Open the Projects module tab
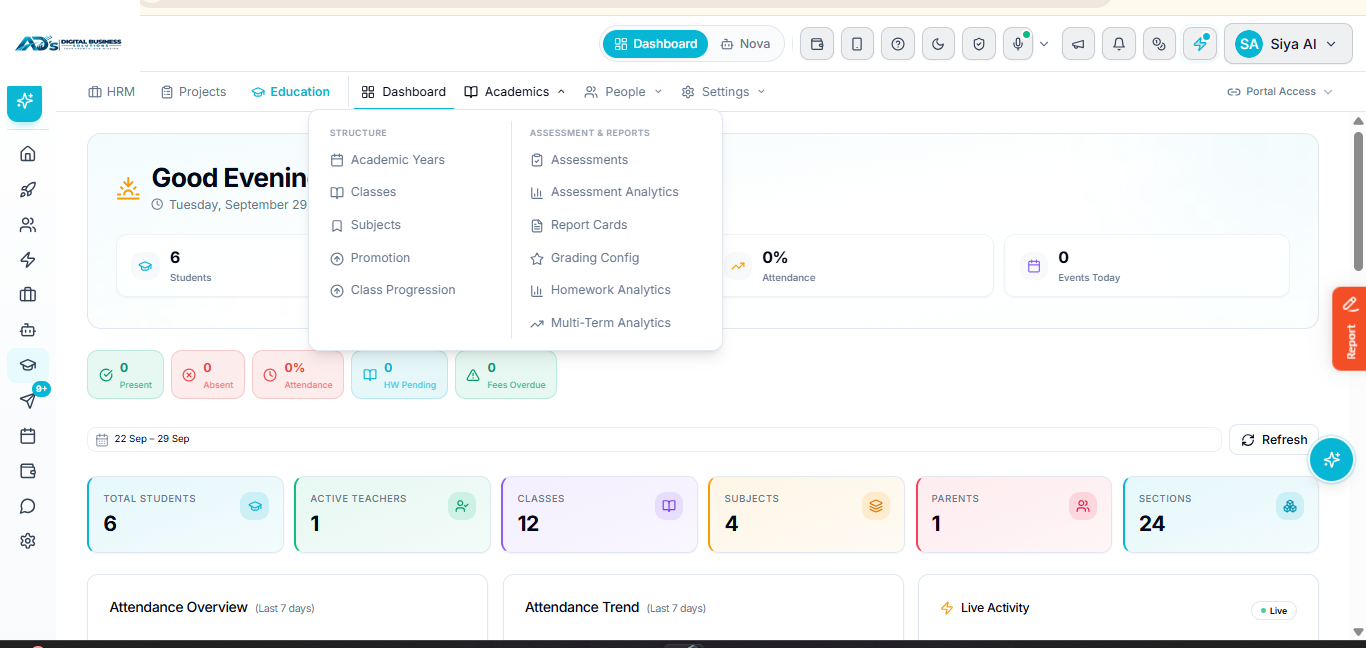The width and height of the screenshot is (1366, 648). 193,92
